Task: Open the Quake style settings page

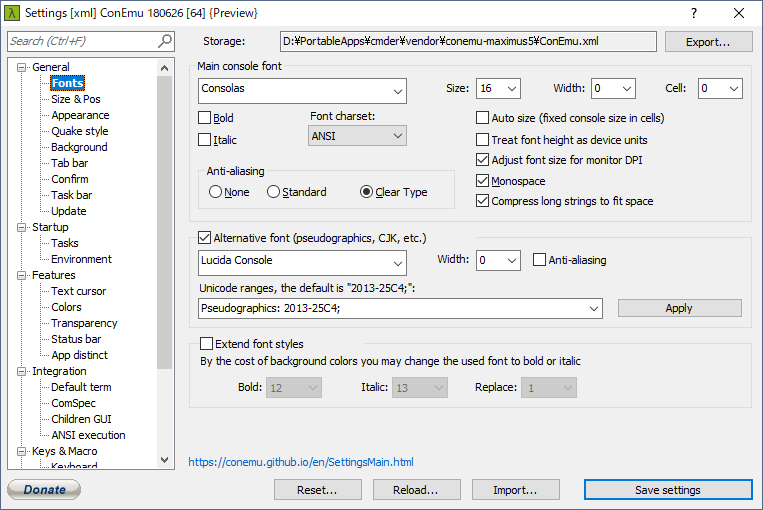Action: pyautogui.click(x=80, y=131)
